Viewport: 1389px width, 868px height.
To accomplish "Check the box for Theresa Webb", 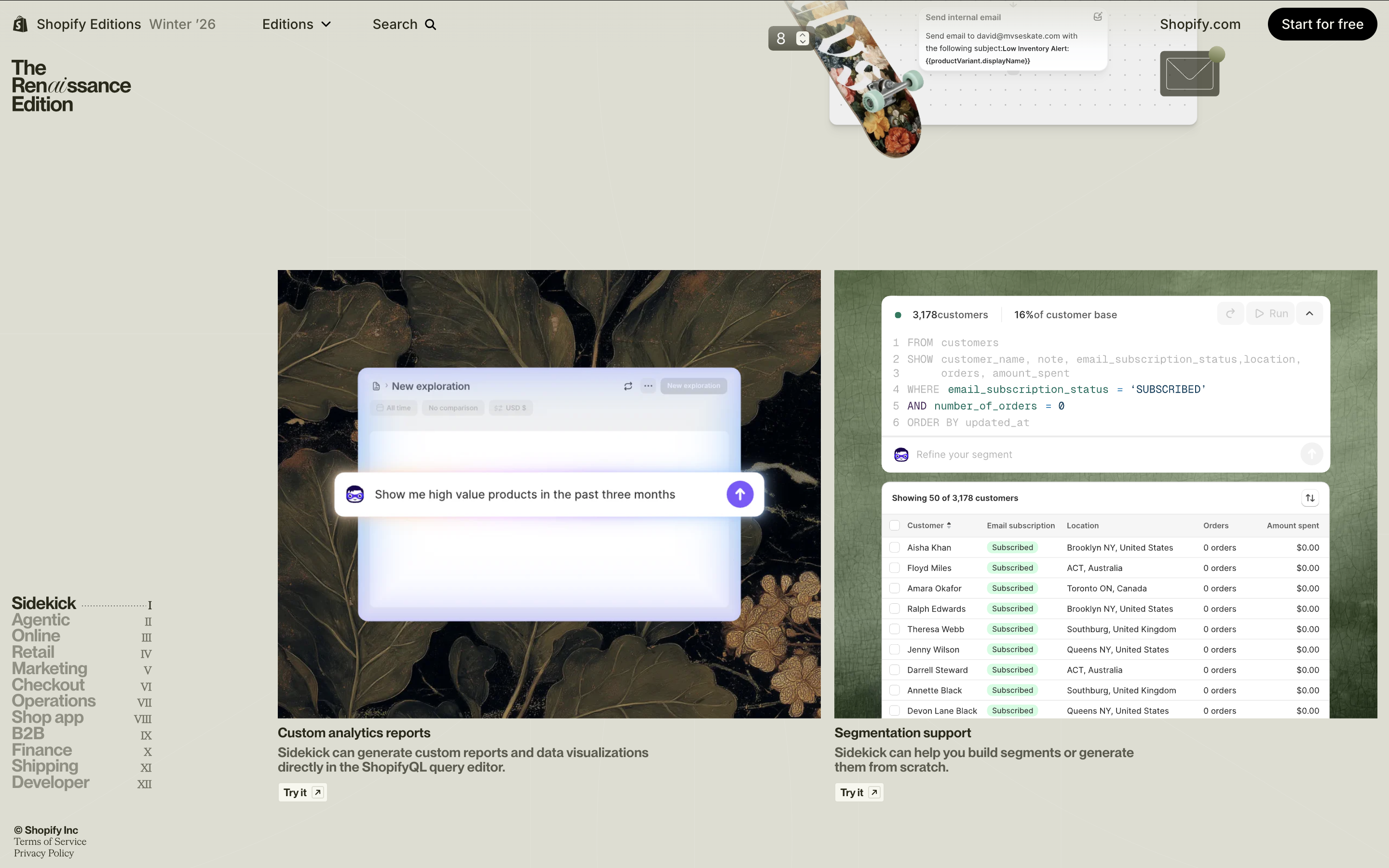I will tap(894, 629).
